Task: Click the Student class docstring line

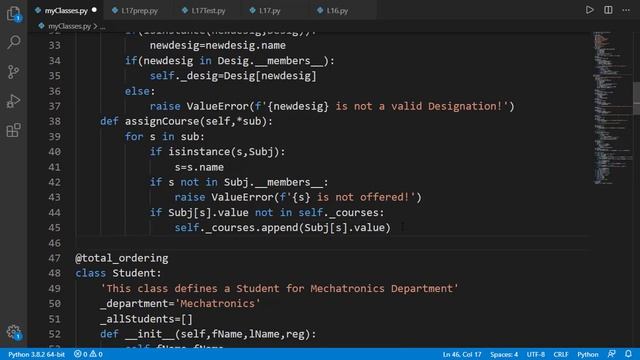Action: point(279,289)
